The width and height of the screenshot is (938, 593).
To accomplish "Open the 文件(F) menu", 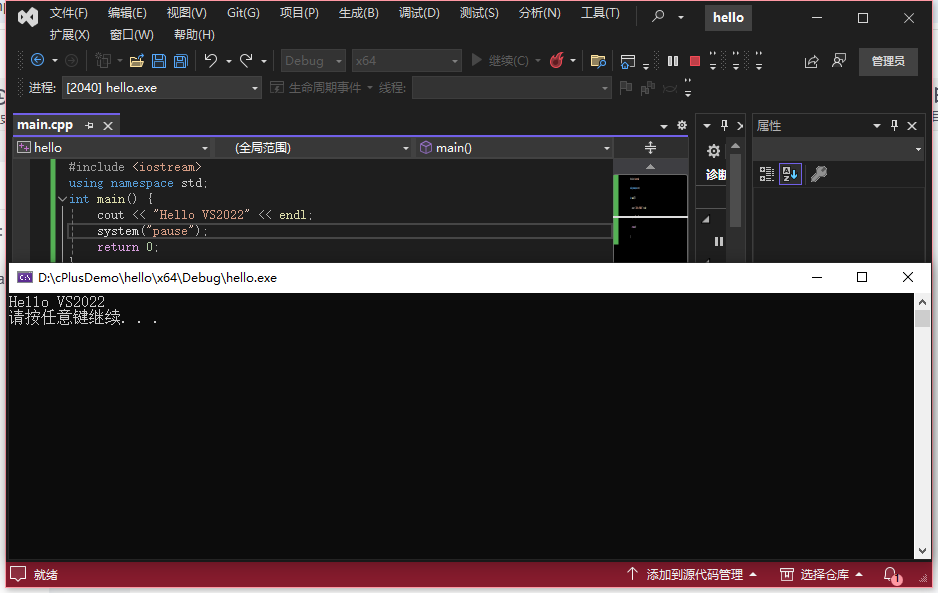I will (68, 13).
